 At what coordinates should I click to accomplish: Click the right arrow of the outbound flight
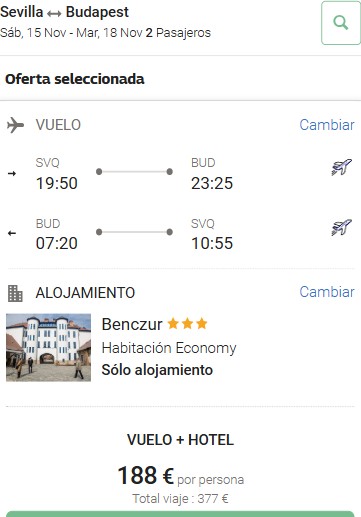click(x=12, y=173)
